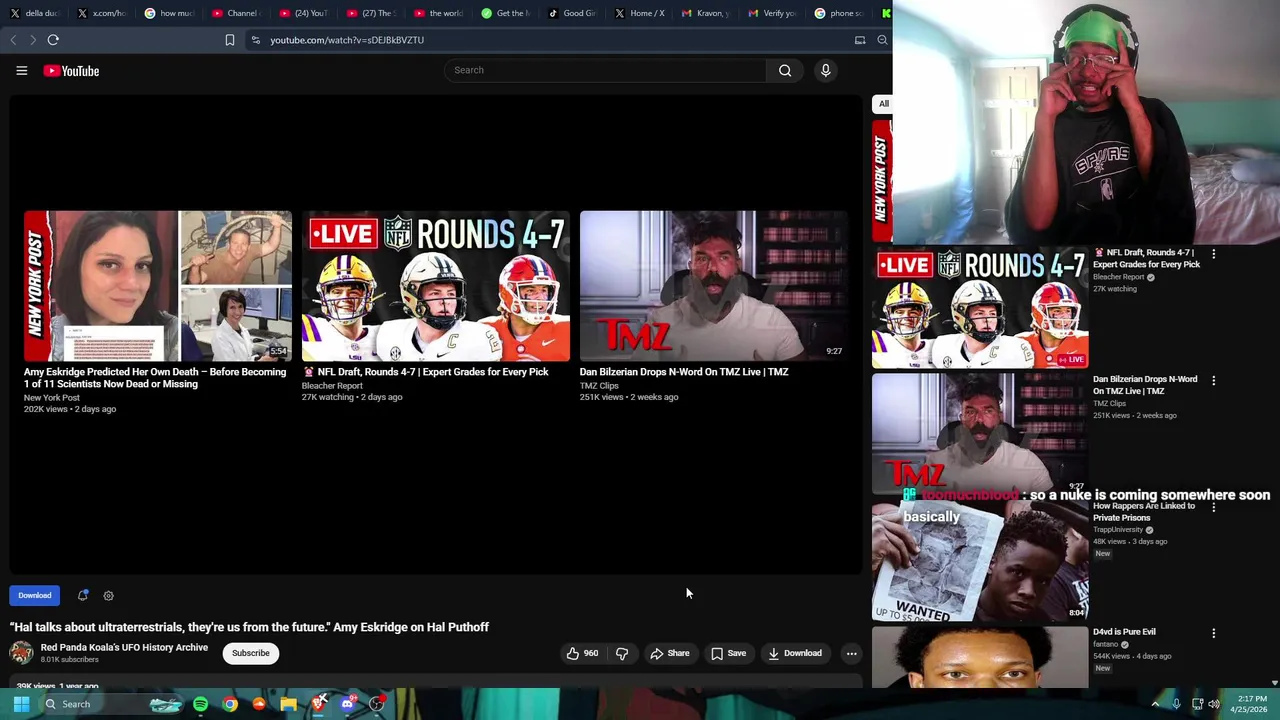Open options menu for NFL Draft sidebar video
The width and height of the screenshot is (1280, 720).
1213,254
